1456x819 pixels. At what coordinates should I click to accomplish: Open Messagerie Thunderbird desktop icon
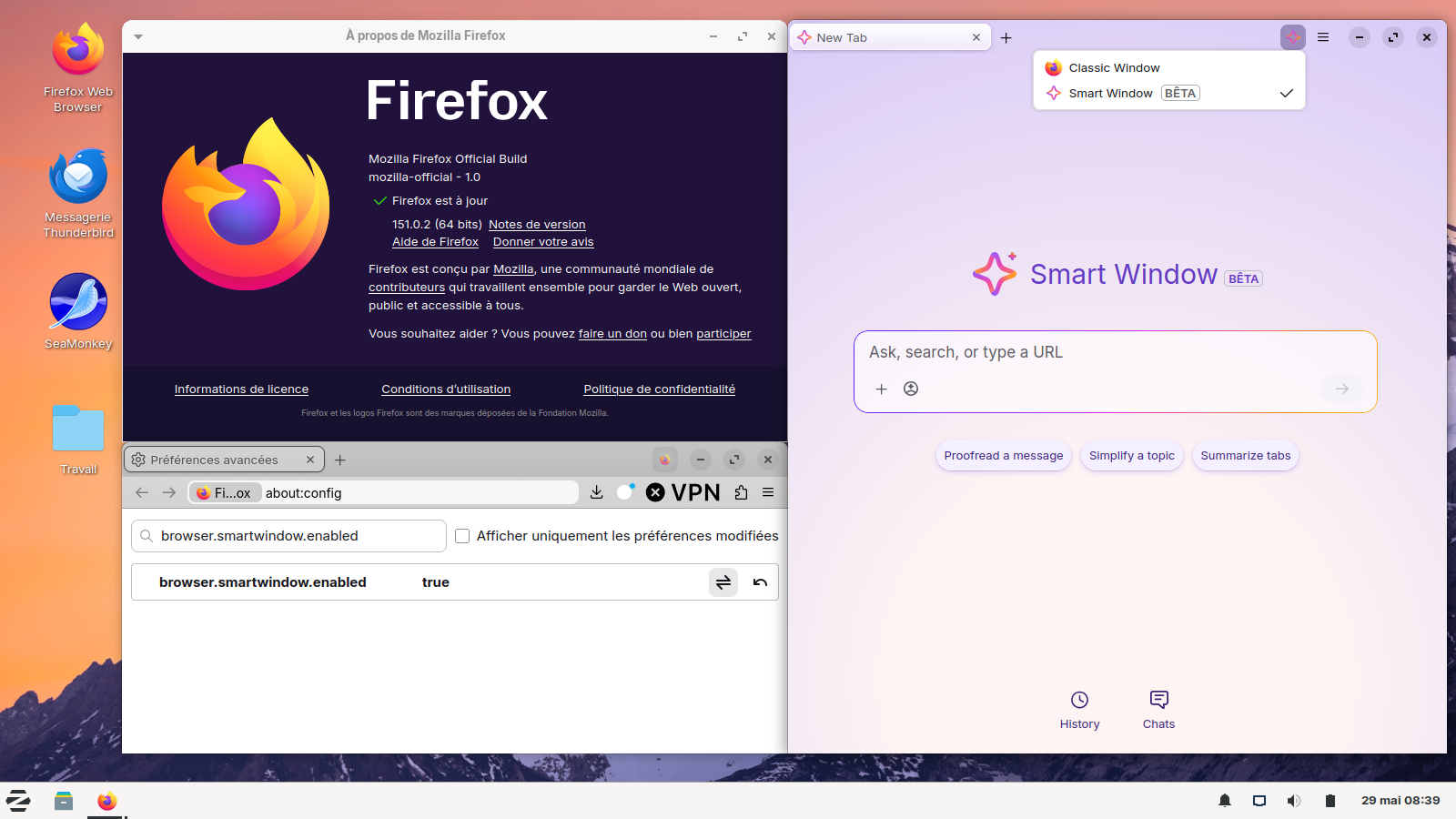pos(78,194)
